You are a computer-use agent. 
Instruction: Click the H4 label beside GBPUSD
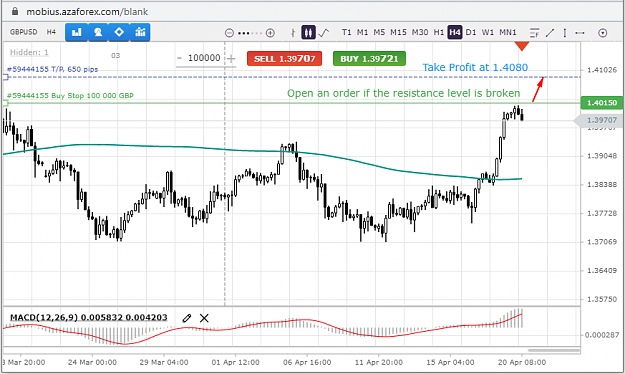tap(51, 32)
